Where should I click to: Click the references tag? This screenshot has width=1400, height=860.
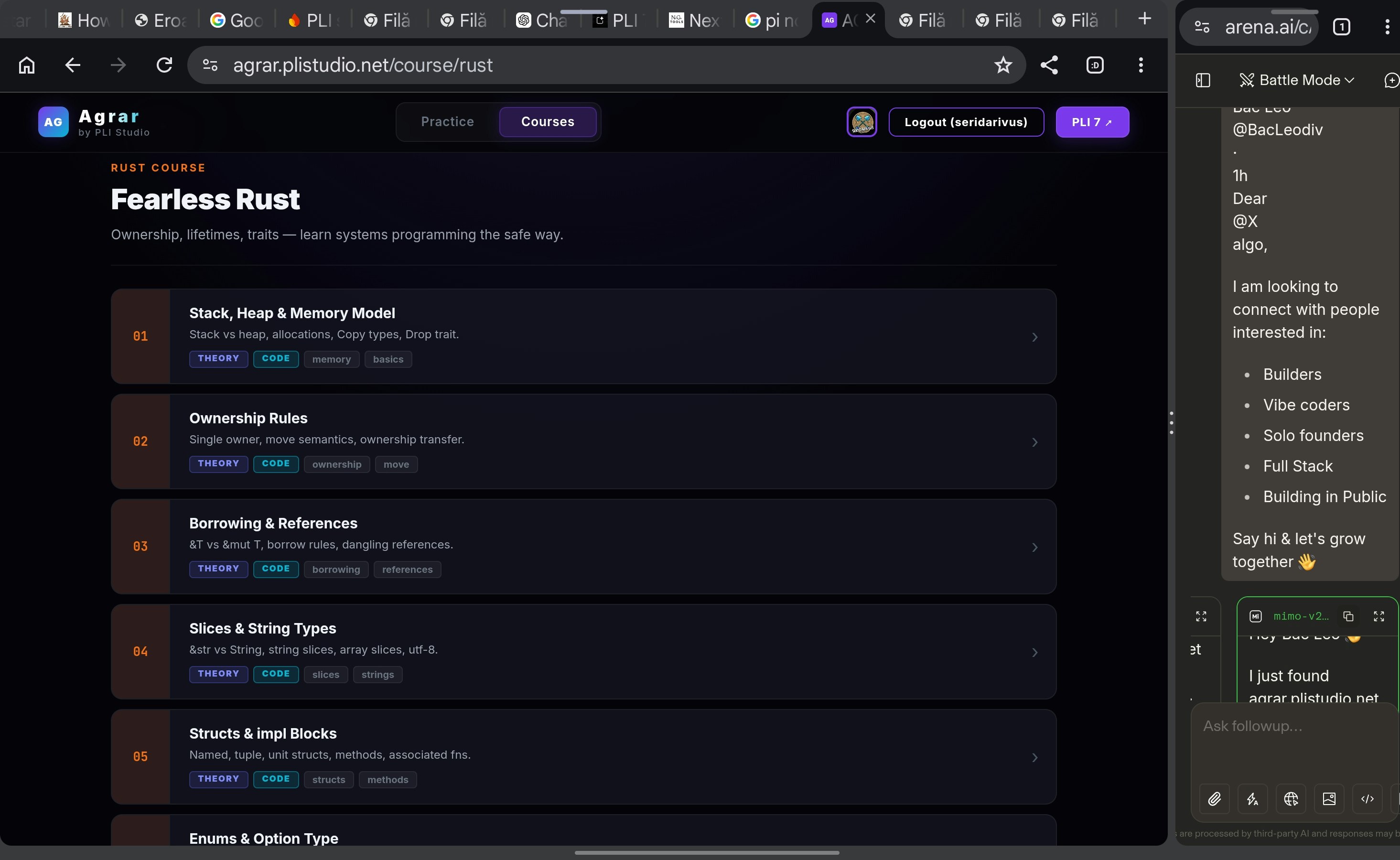coord(407,570)
